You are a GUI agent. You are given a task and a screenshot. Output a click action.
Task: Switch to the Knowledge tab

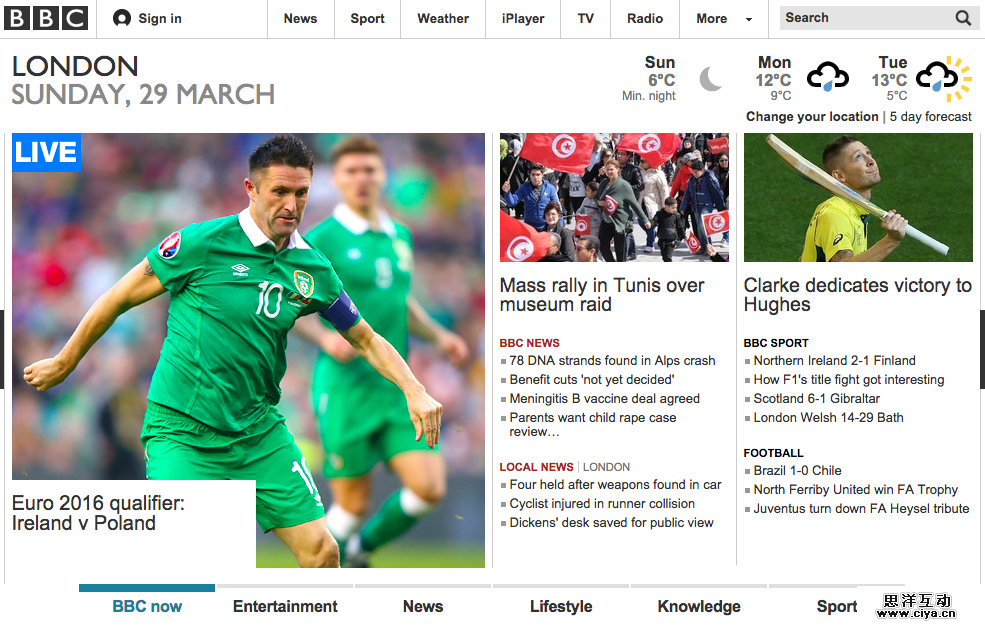[699, 606]
